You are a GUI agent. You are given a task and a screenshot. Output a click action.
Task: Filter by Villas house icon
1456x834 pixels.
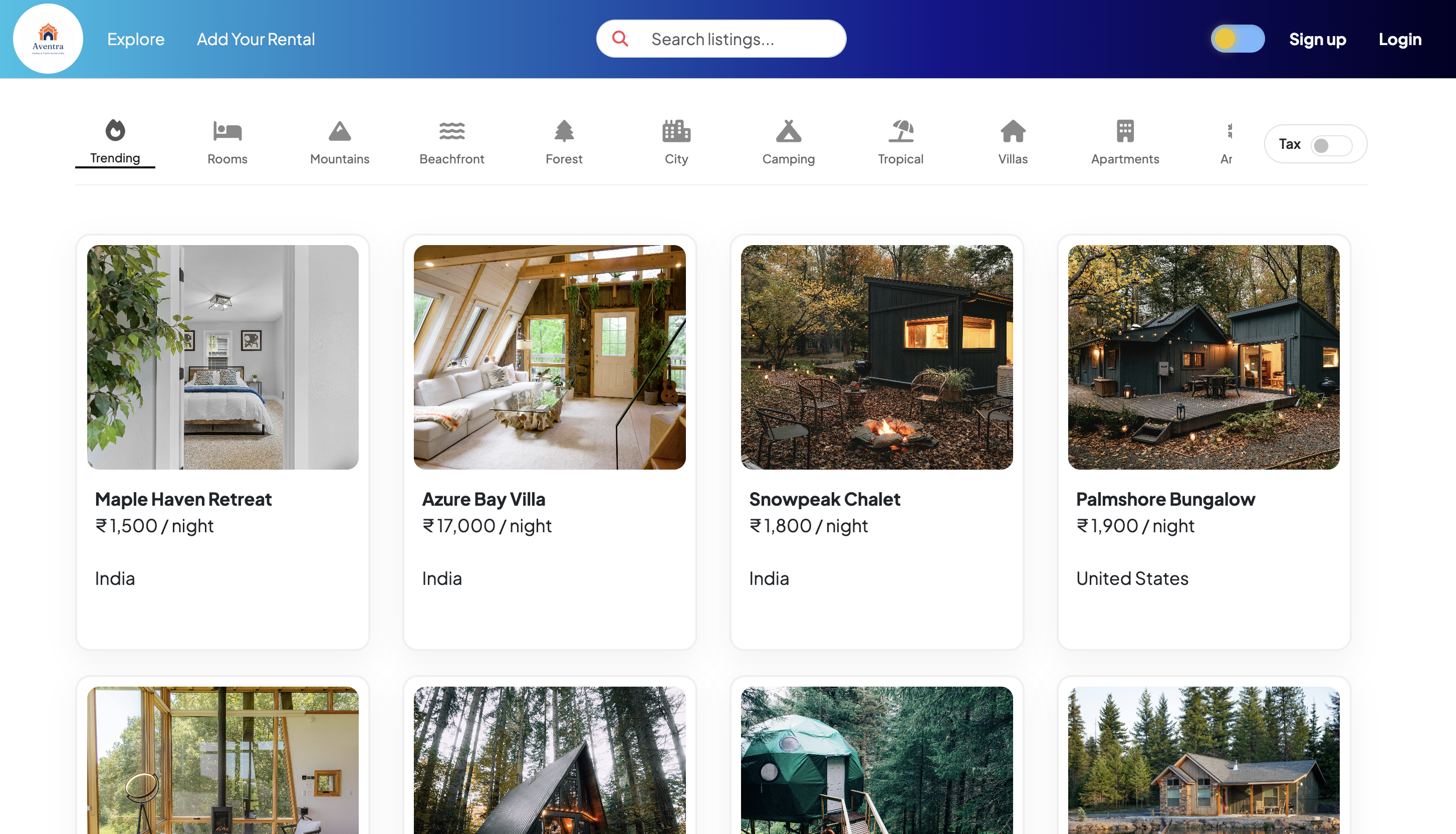[x=1013, y=131]
